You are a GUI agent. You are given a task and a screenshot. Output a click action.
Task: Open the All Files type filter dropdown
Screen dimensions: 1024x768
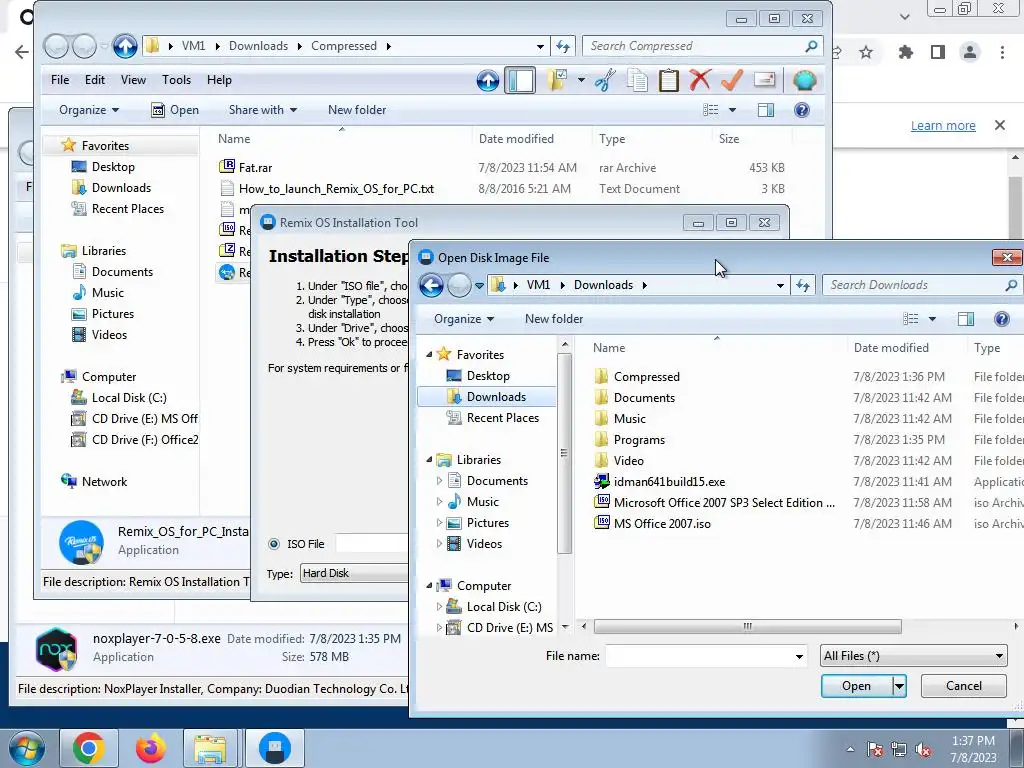pyautogui.click(x=914, y=656)
